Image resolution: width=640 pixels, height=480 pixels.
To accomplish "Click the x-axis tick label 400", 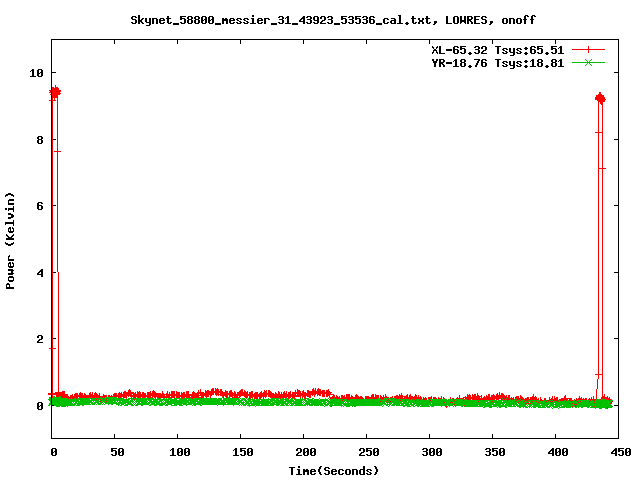I will click(x=558, y=452).
